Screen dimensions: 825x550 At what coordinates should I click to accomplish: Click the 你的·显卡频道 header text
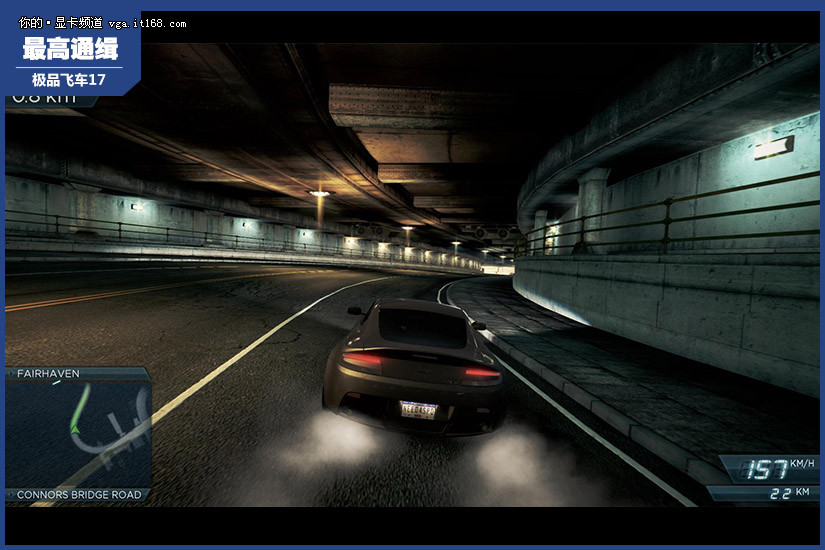pos(61,23)
